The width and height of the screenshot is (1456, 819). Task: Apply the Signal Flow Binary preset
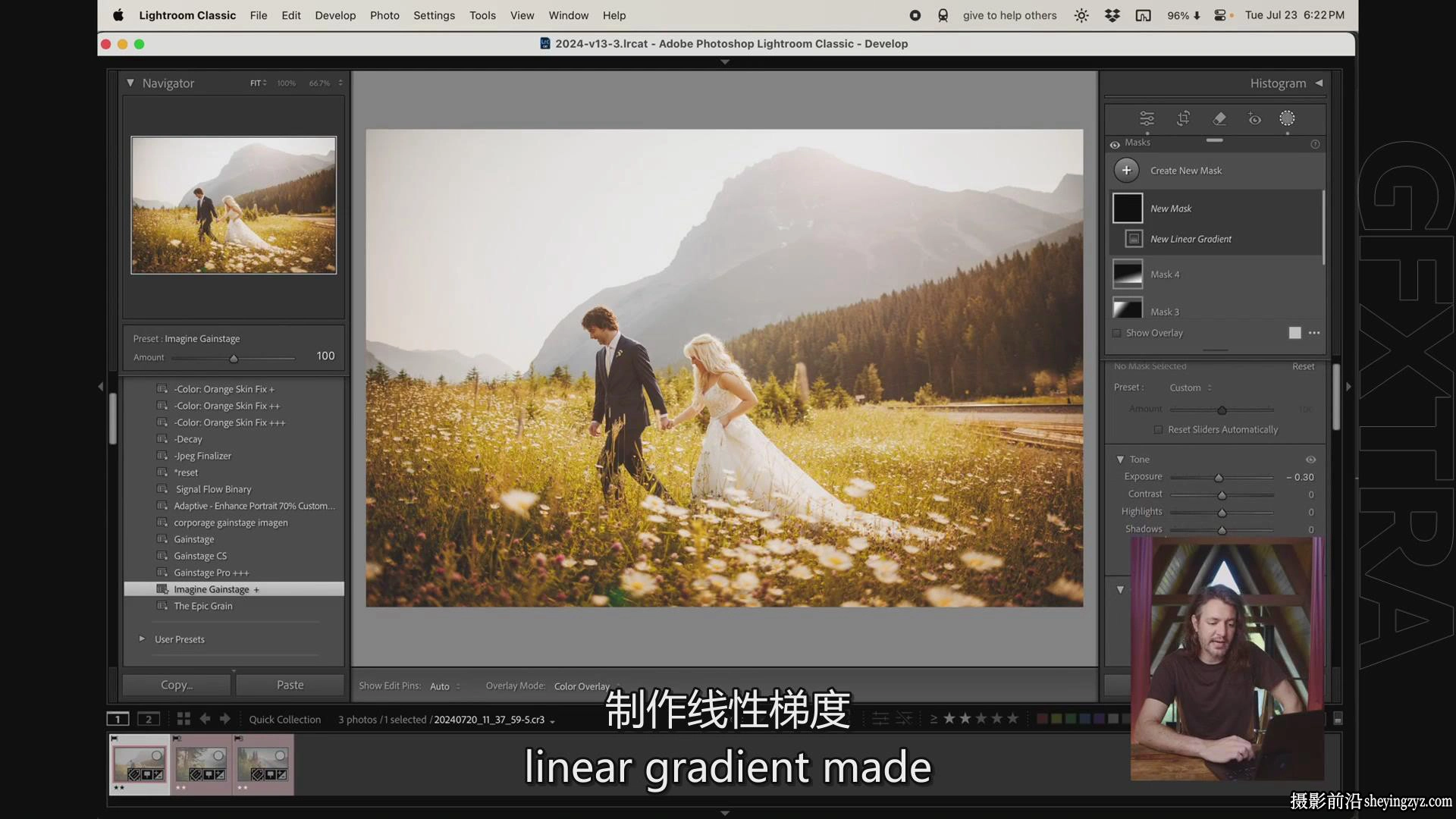213,489
